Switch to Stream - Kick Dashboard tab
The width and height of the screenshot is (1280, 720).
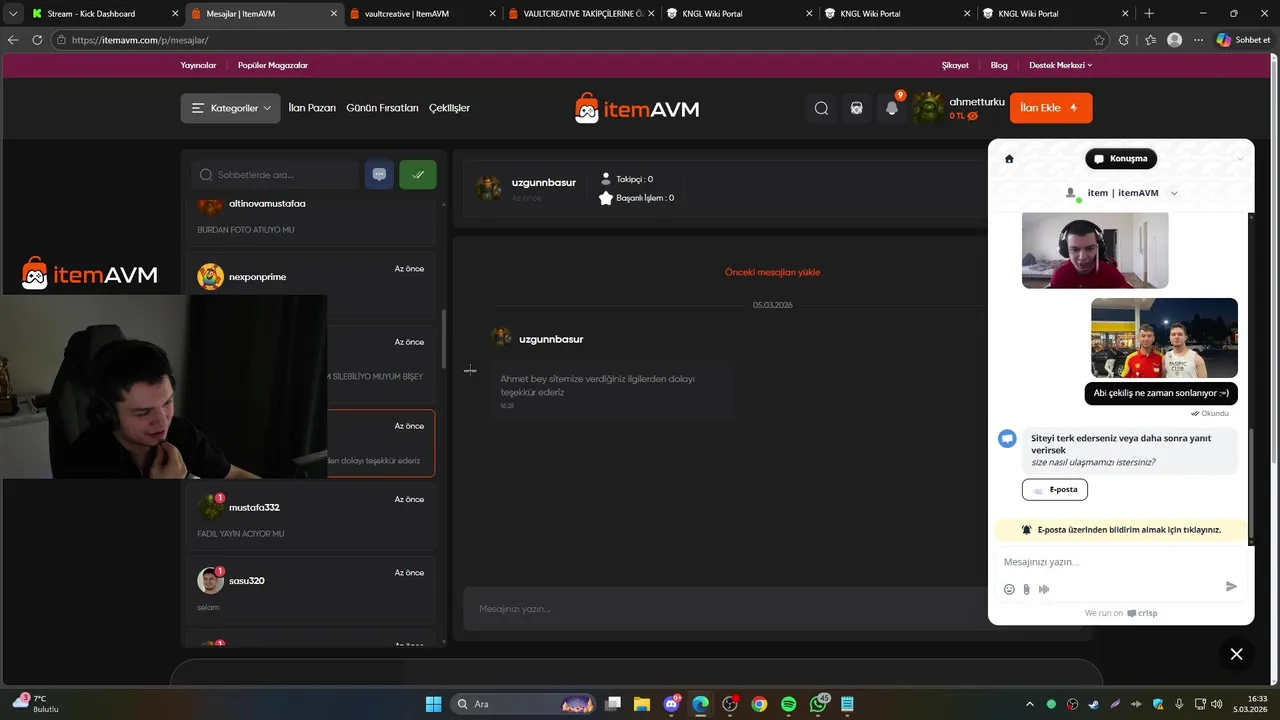click(x=102, y=13)
